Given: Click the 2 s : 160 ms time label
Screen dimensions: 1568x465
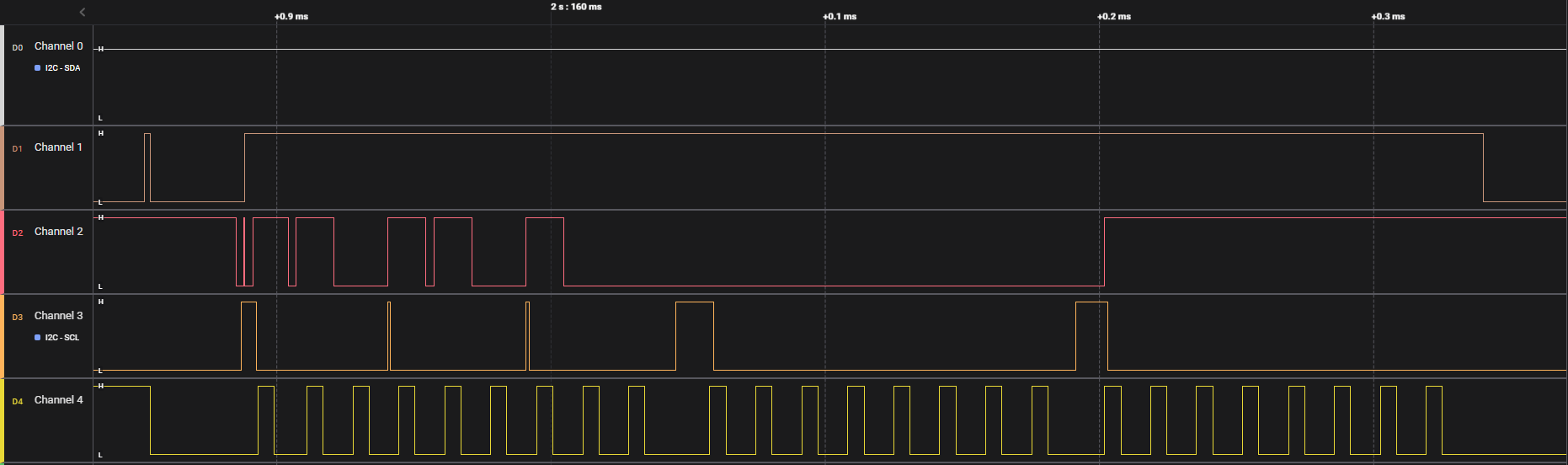Looking at the screenshot, I should [x=576, y=7].
